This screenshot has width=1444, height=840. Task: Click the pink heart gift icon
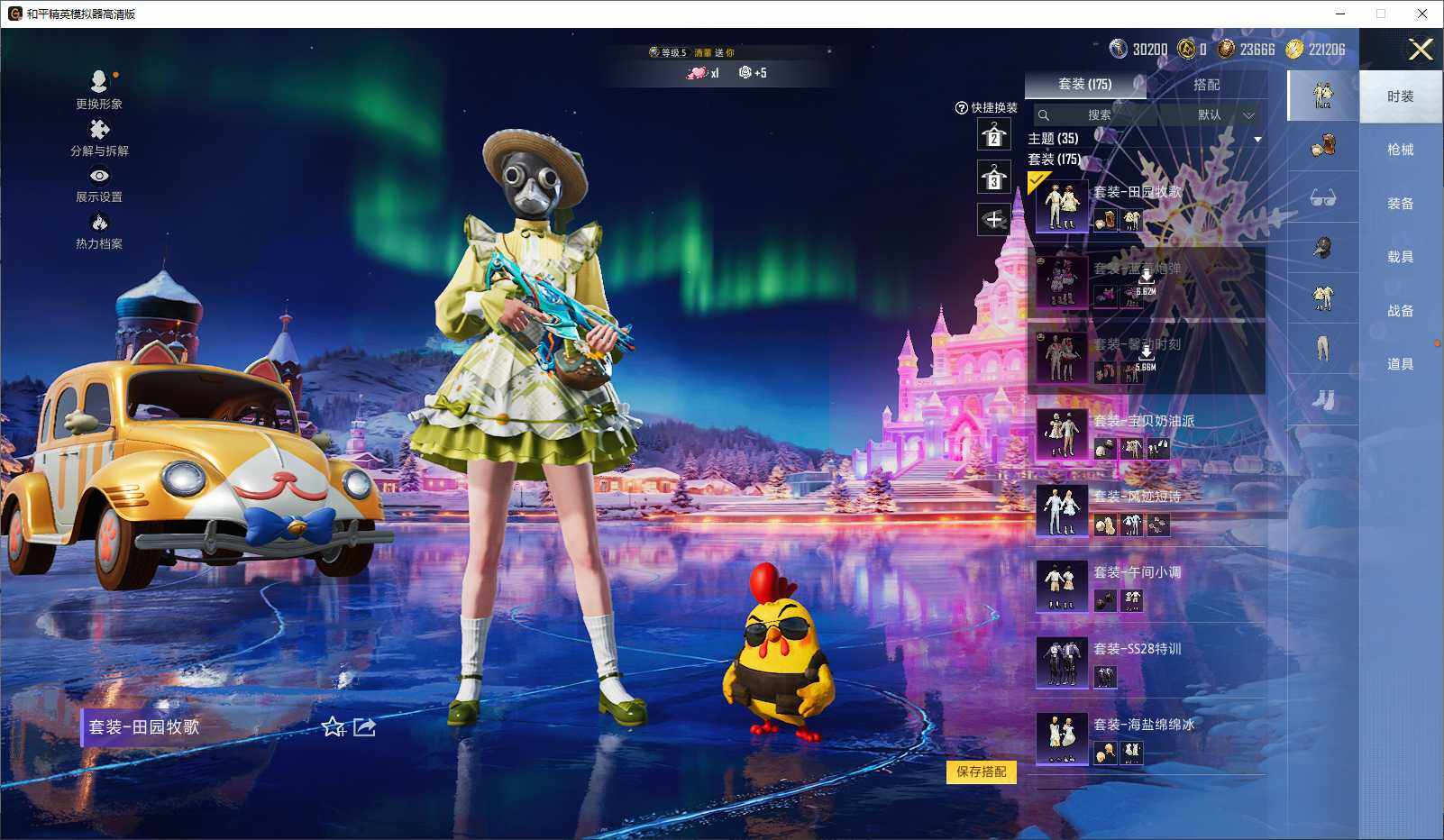pyautogui.click(x=697, y=73)
